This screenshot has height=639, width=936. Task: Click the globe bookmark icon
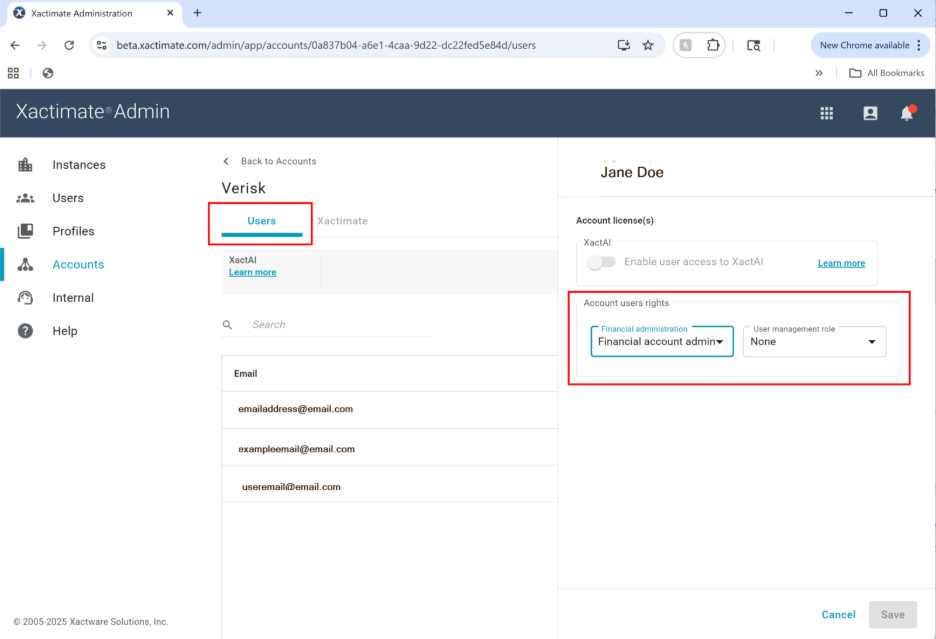[48, 73]
